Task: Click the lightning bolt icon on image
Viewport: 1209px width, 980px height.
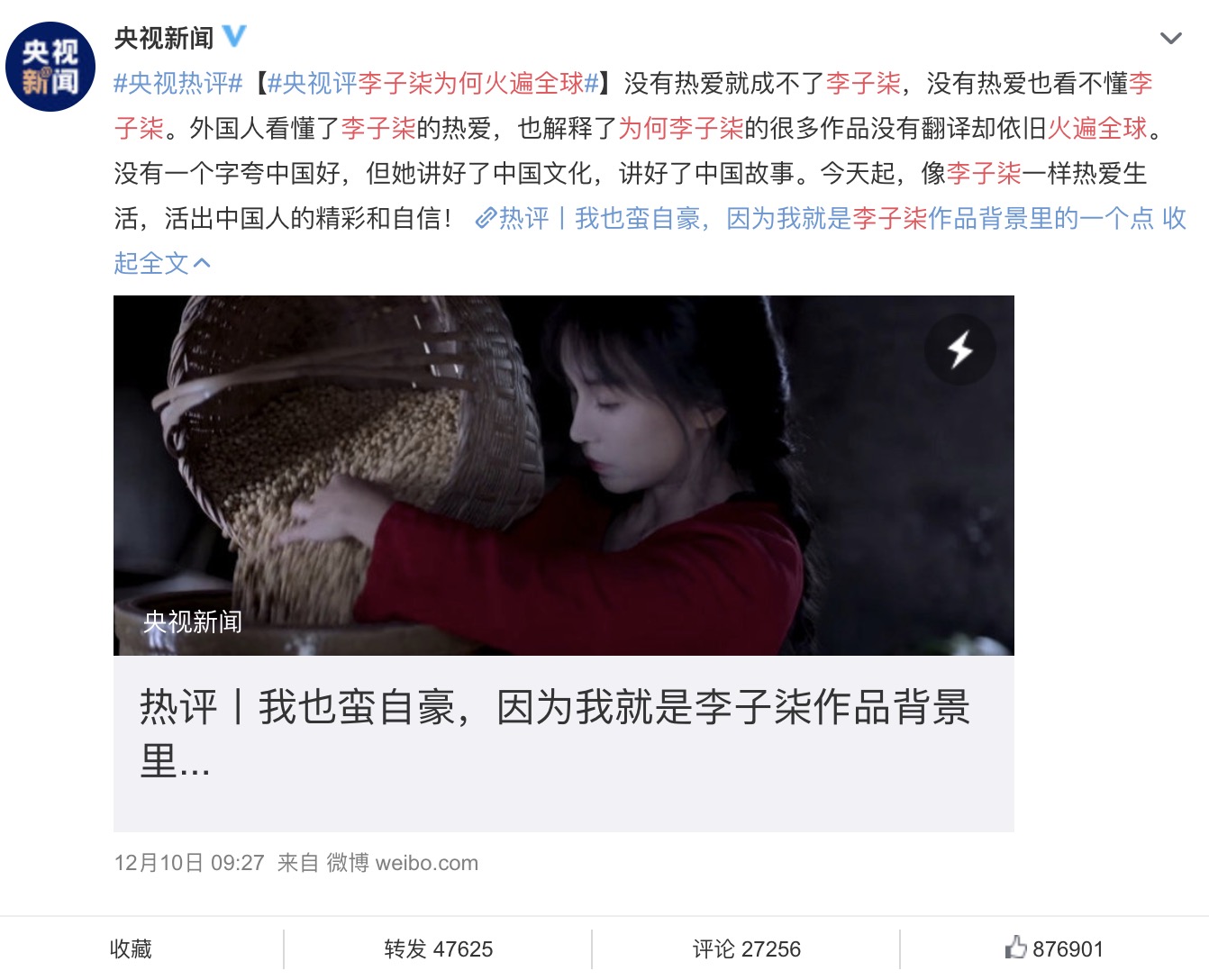Action: [960, 349]
